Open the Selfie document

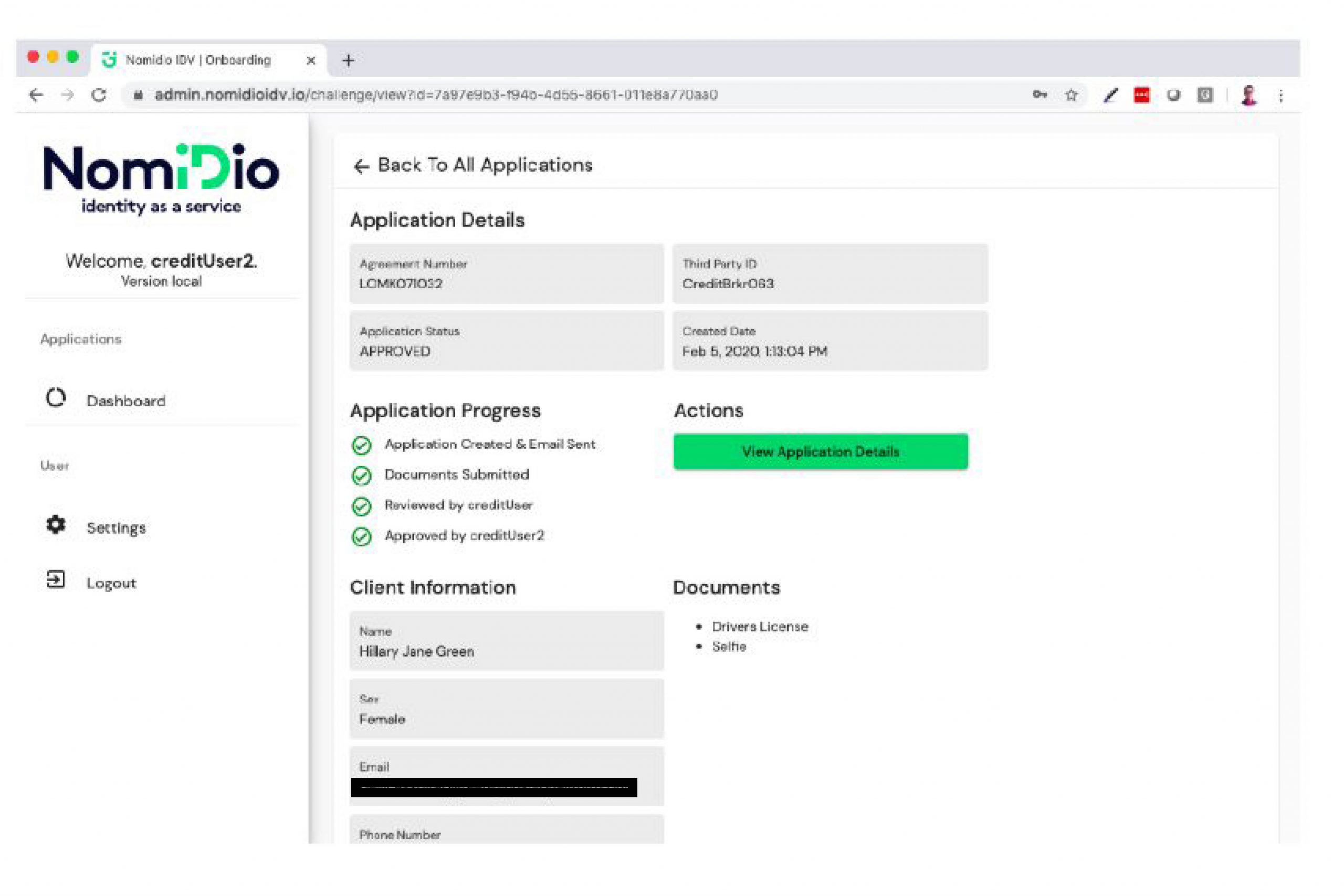[729, 647]
